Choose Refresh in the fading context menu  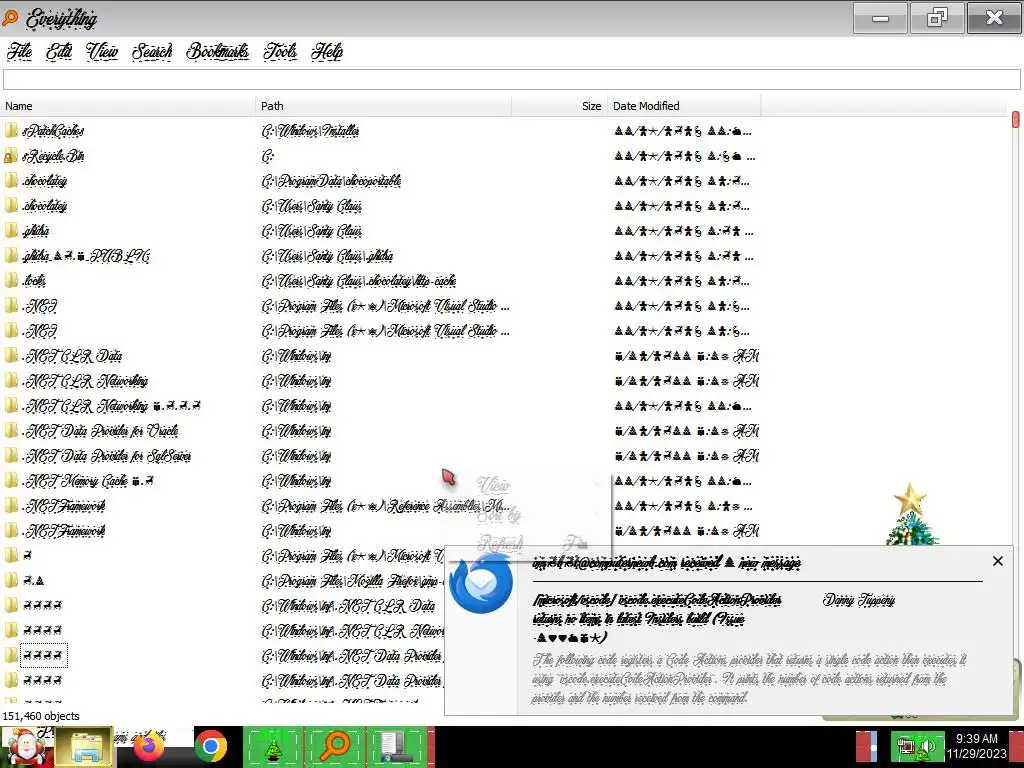click(x=500, y=543)
